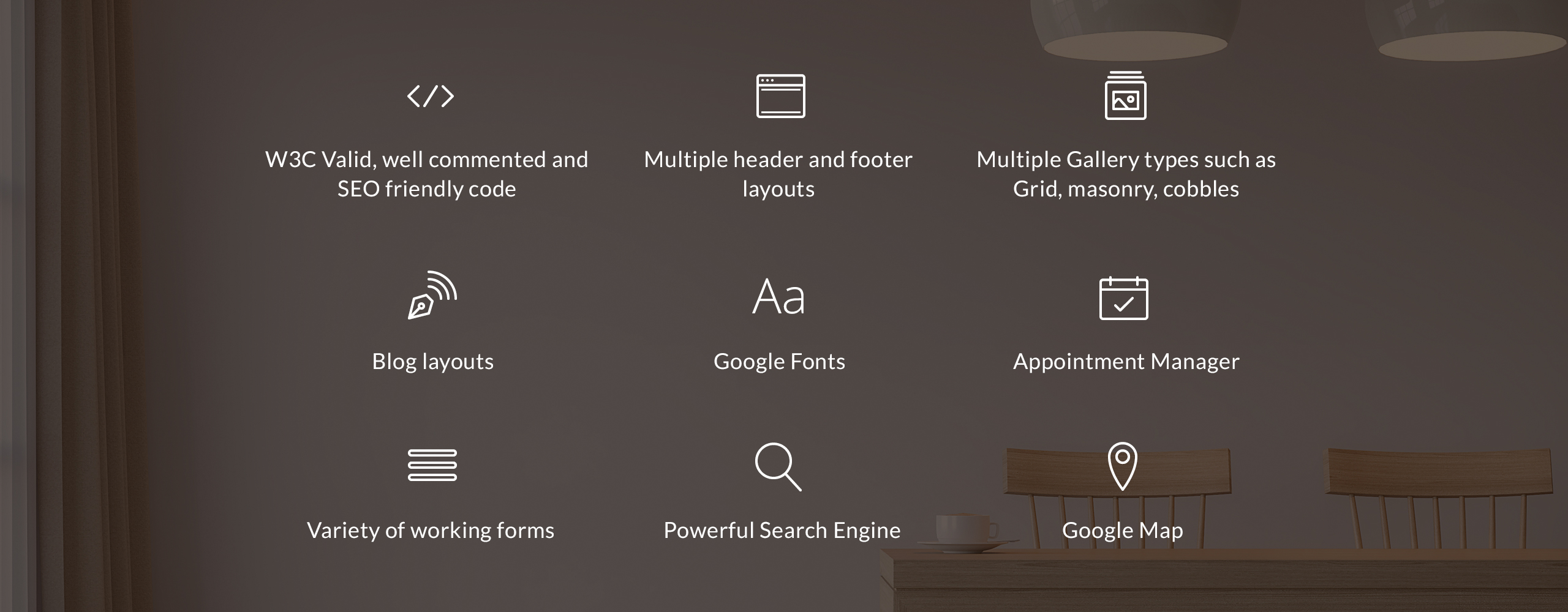Click the map location pin icon
1568x612 pixels.
click(x=1122, y=466)
